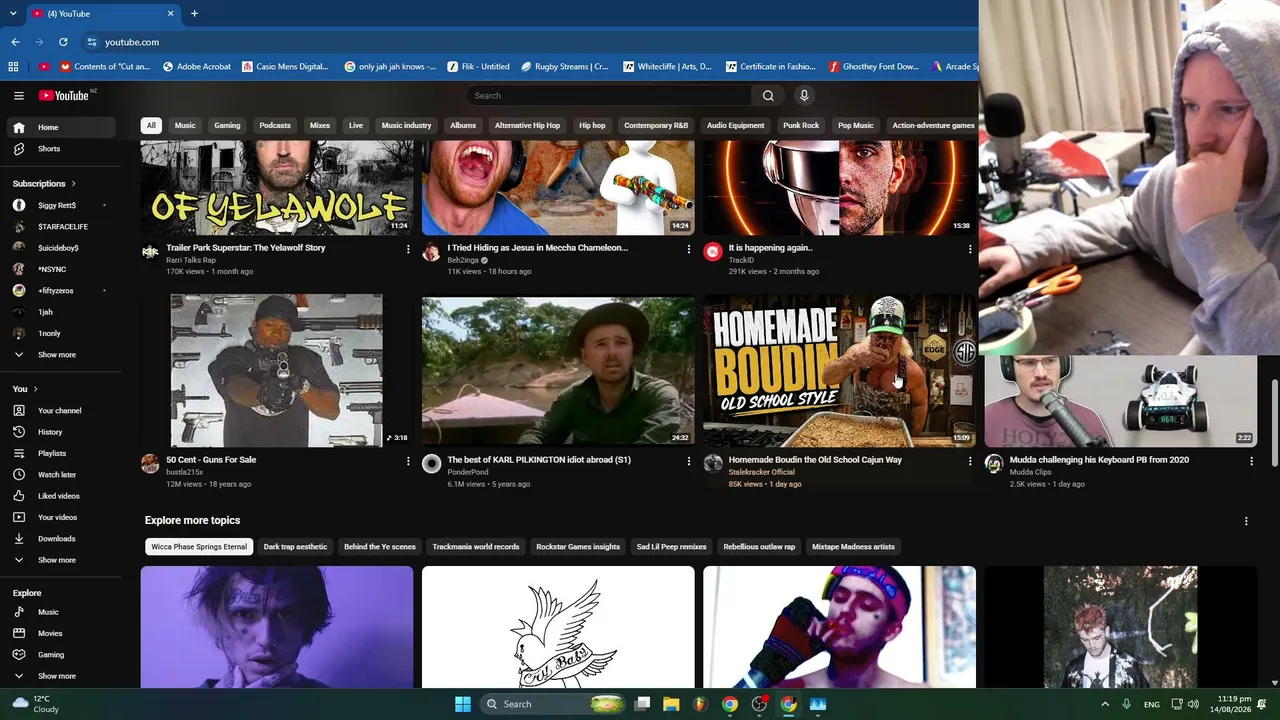Go back in the browser
Image resolution: width=1280 pixels, height=720 pixels.
pyautogui.click(x=15, y=42)
